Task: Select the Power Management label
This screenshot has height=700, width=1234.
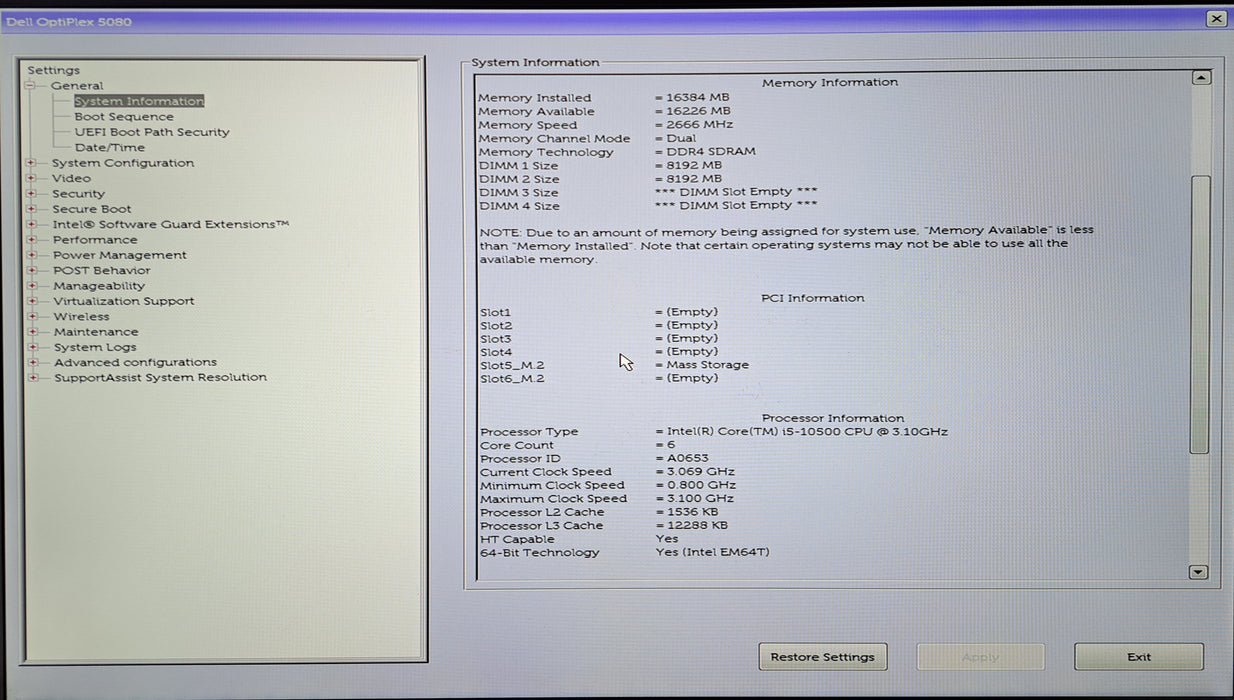Action: click(x=120, y=255)
